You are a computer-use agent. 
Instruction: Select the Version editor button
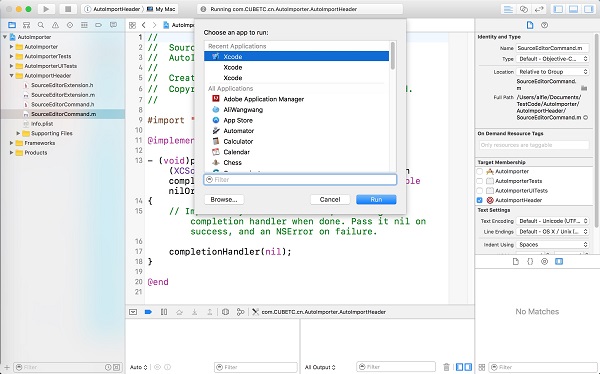[x=539, y=9]
